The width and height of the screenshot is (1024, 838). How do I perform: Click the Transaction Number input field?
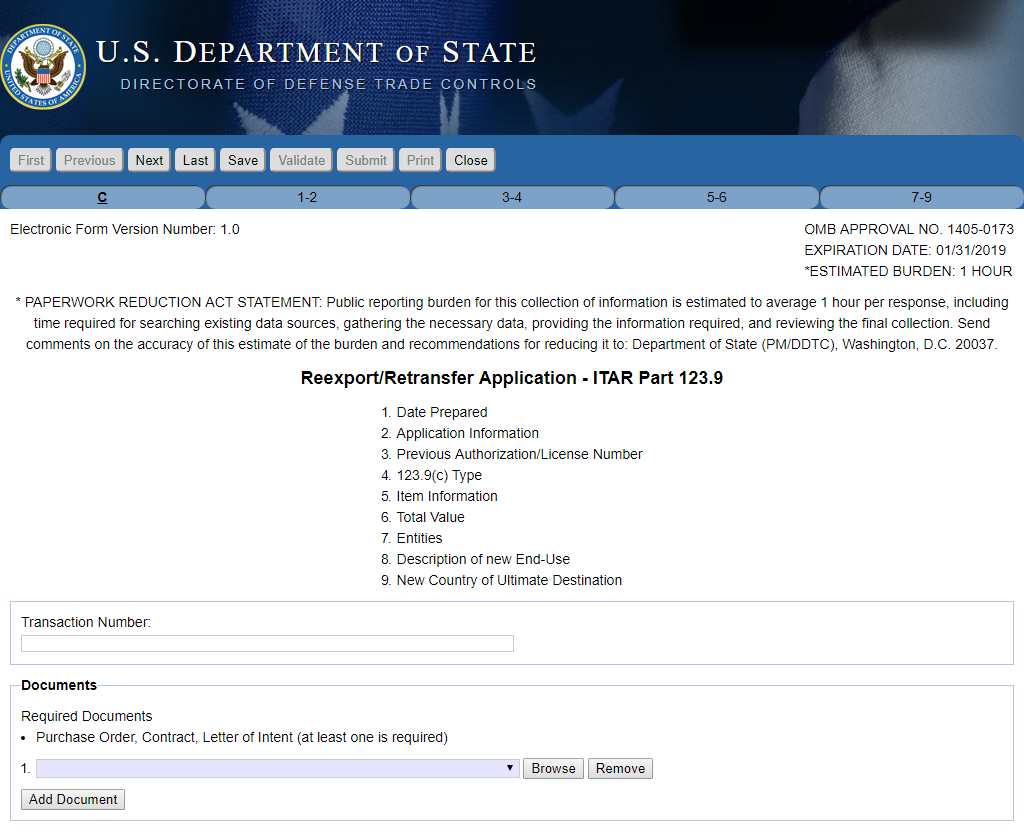tap(267, 643)
